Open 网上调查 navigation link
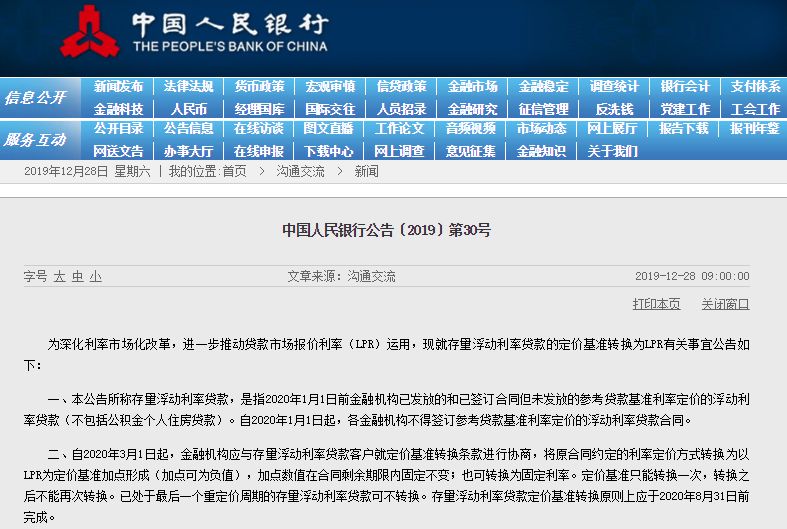 point(400,151)
